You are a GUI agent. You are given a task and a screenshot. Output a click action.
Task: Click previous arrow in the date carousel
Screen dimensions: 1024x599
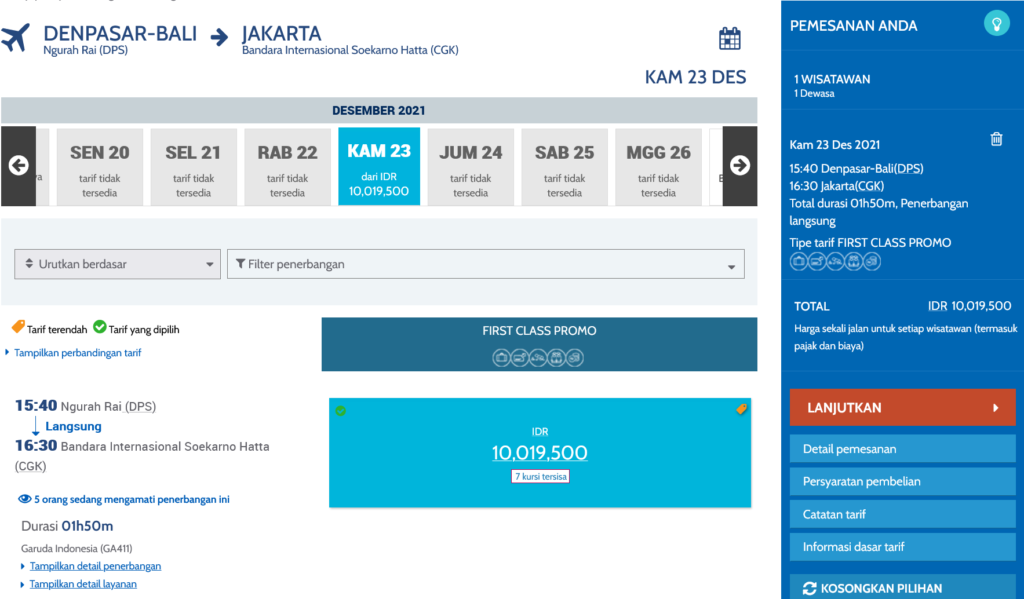17,166
